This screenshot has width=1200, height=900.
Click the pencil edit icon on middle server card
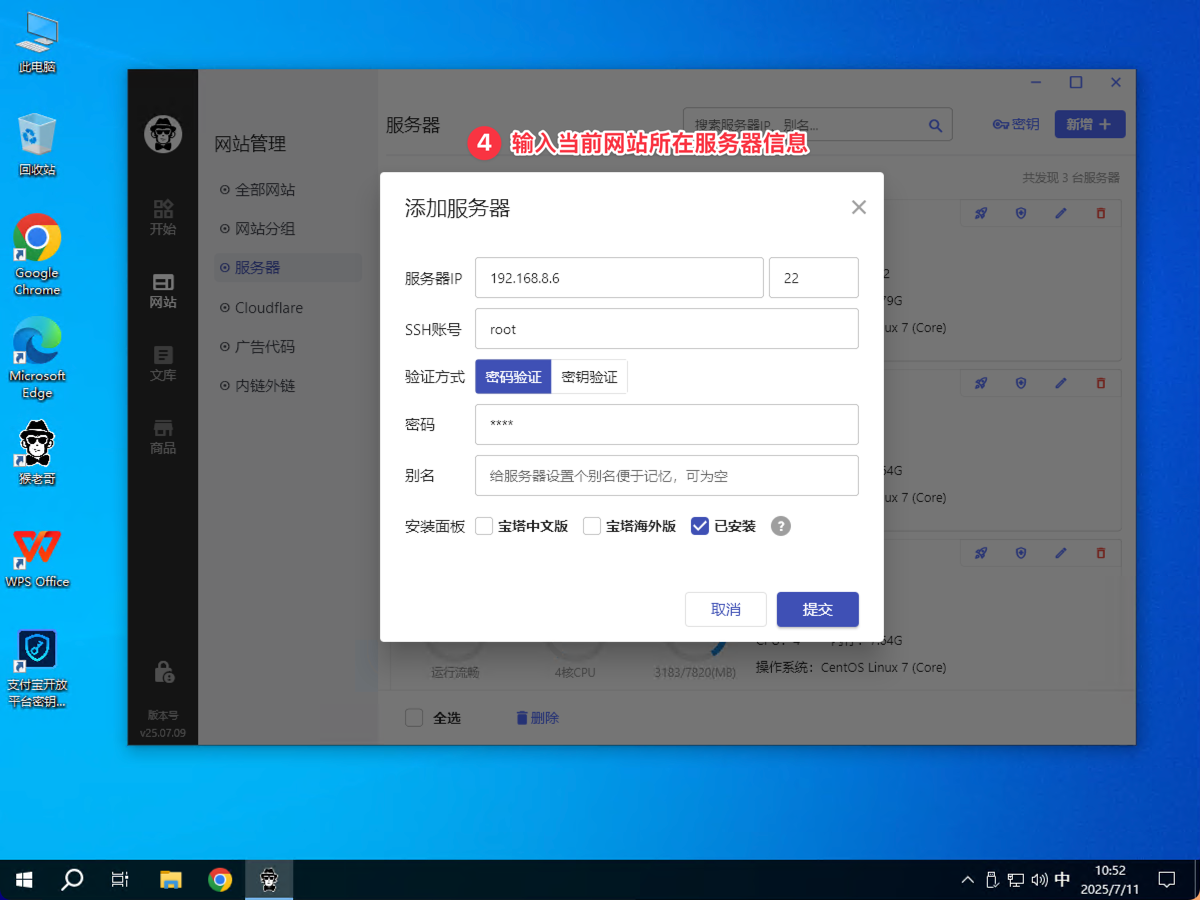tap(1061, 383)
